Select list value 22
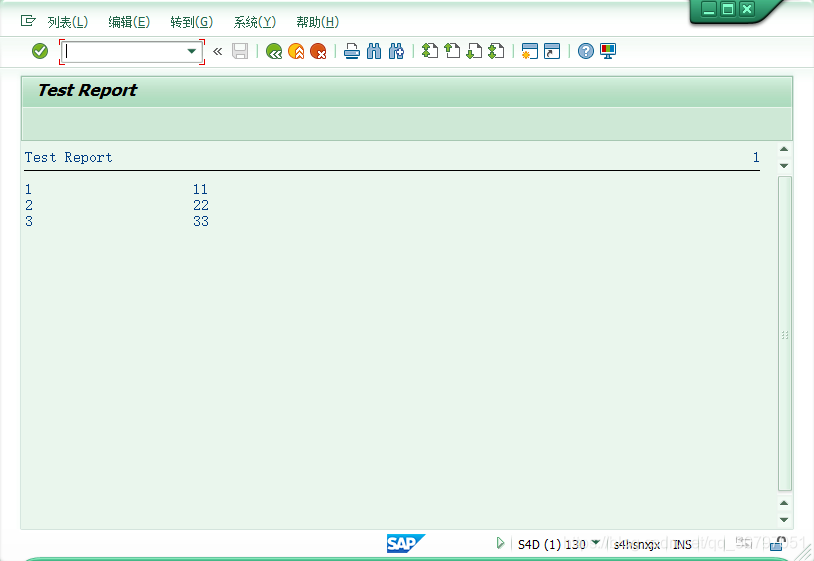This screenshot has width=814, height=561. coord(201,206)
